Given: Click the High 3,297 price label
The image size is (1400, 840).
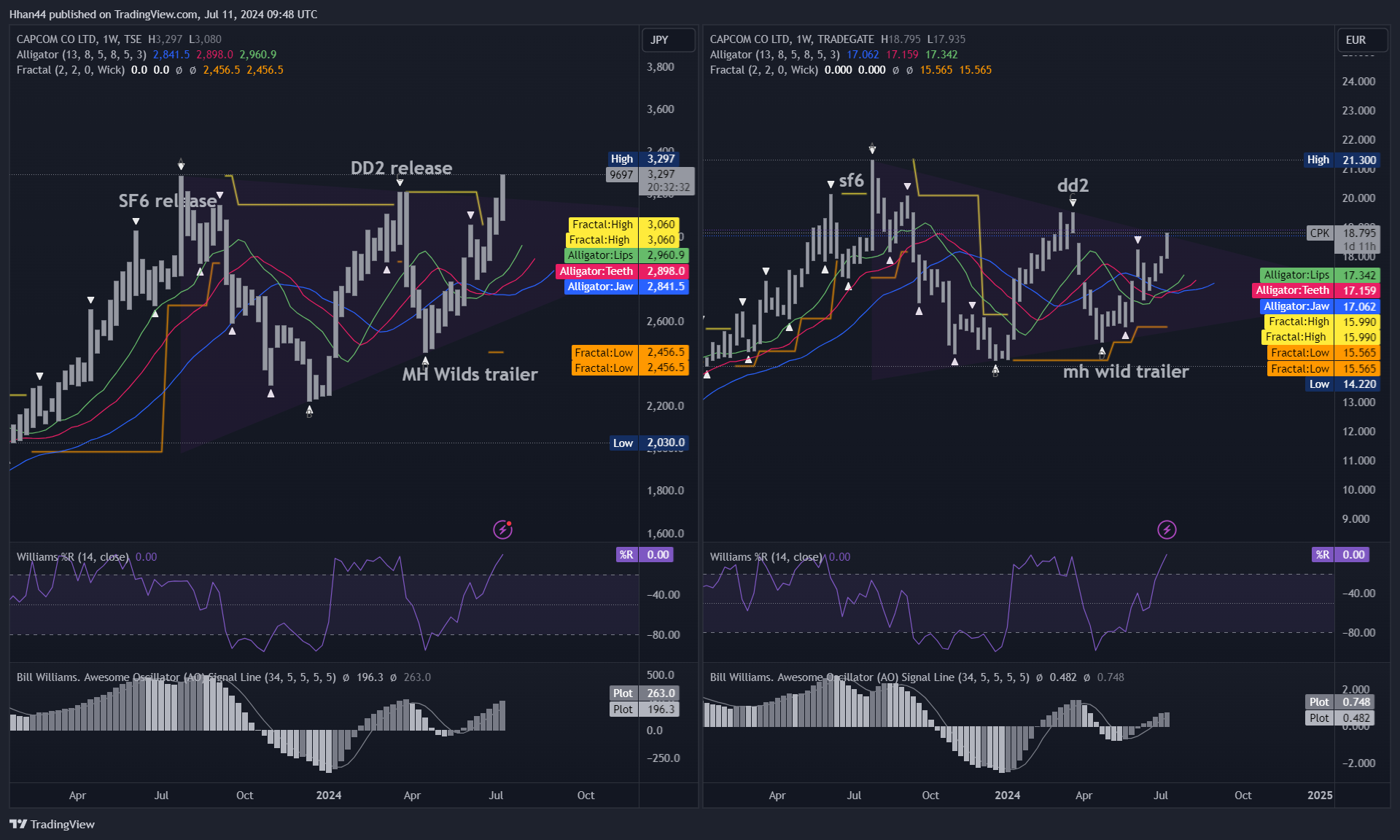Looking at the screenshot, I should 644,159.
